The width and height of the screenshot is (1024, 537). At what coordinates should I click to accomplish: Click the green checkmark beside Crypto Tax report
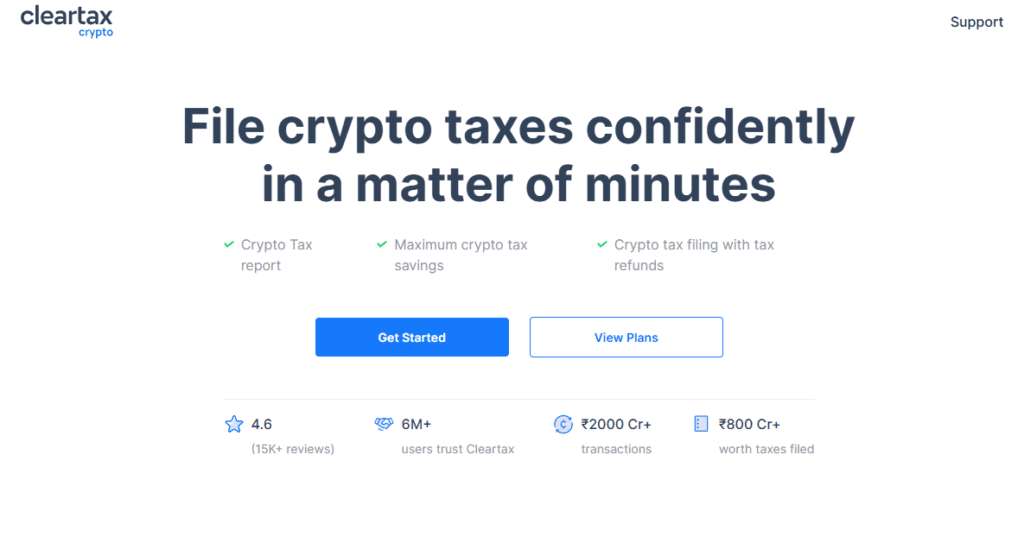[x=229, y=244]
